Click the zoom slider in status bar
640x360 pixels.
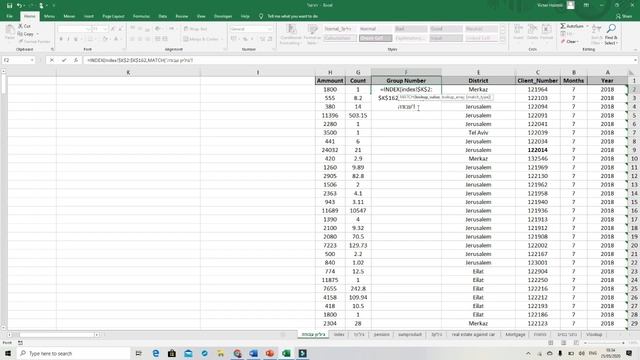pos(604,343)
